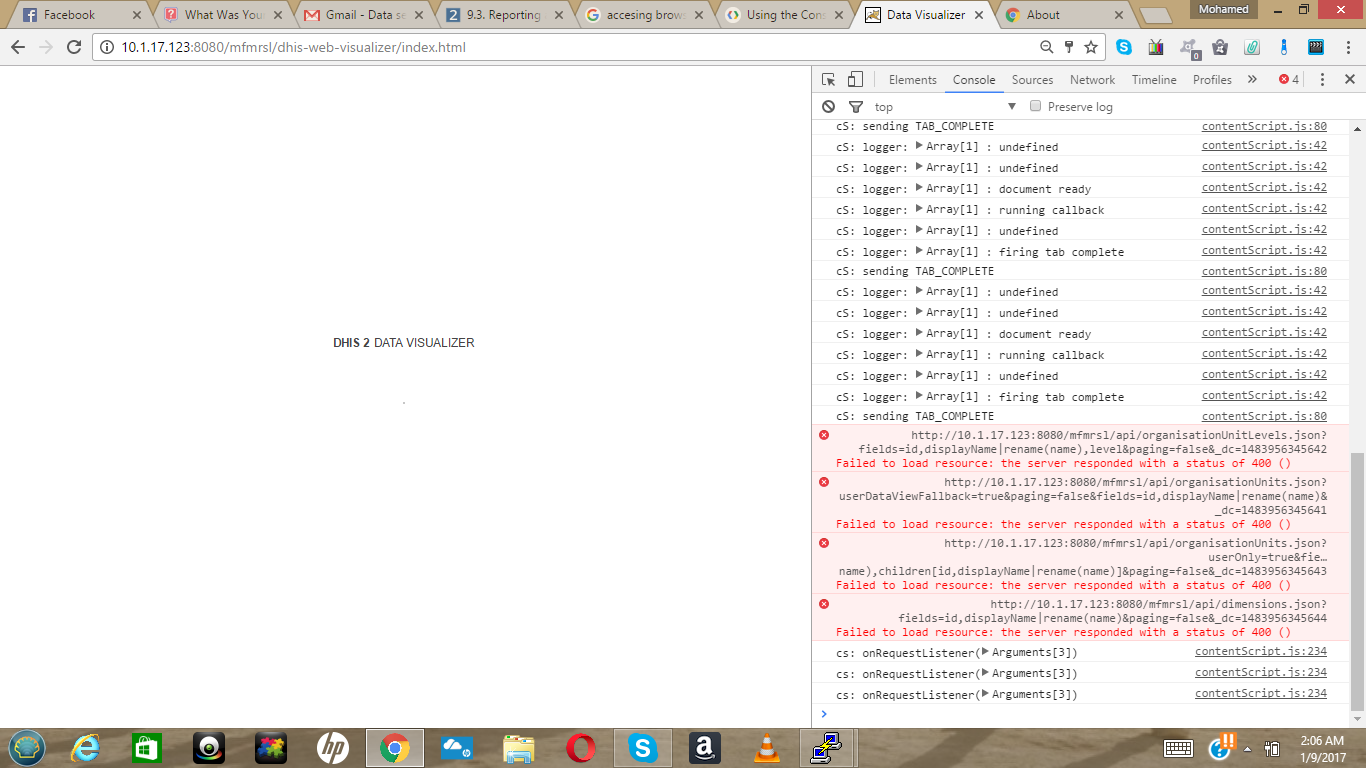Open Internet Explorer from the taskbar

click(85, 747)
